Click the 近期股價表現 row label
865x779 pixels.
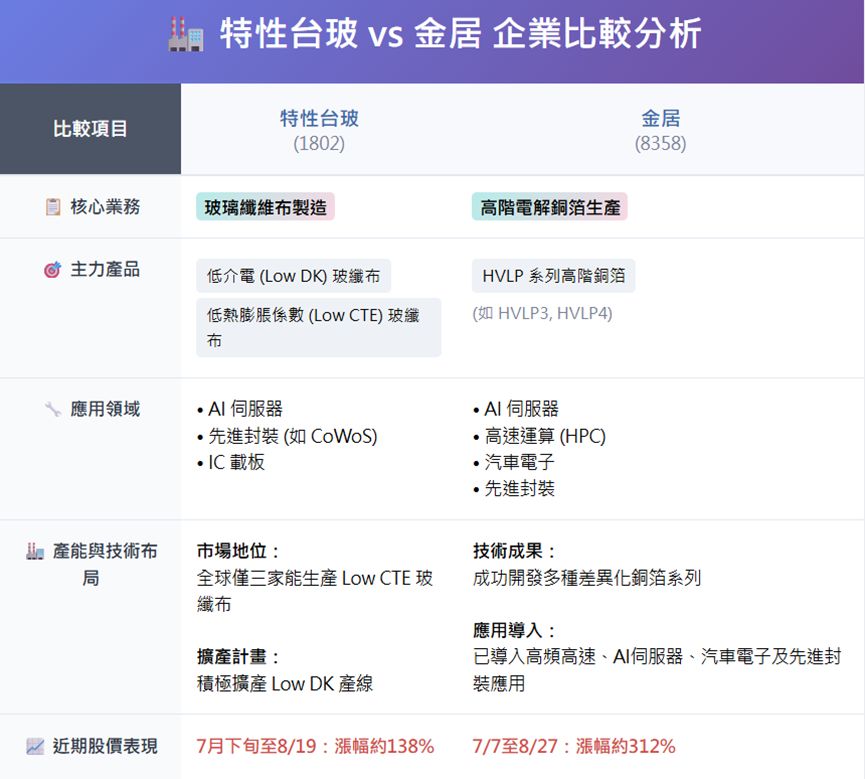pos(105,746)
